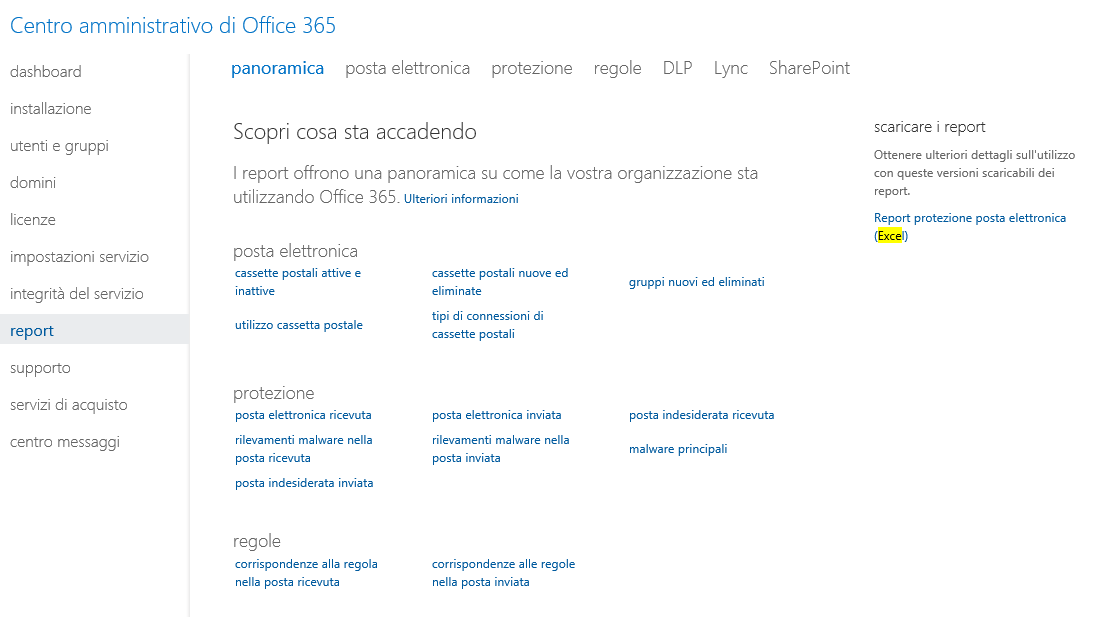Open rilevamenti malware nella posta ricevuta
The width and height of the screenshot is (1115, 617).
(x=304, y=449)
